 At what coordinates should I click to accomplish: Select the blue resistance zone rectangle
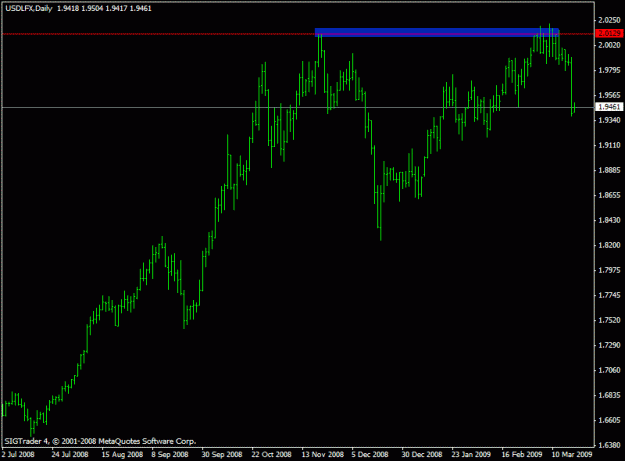(437, 32)
